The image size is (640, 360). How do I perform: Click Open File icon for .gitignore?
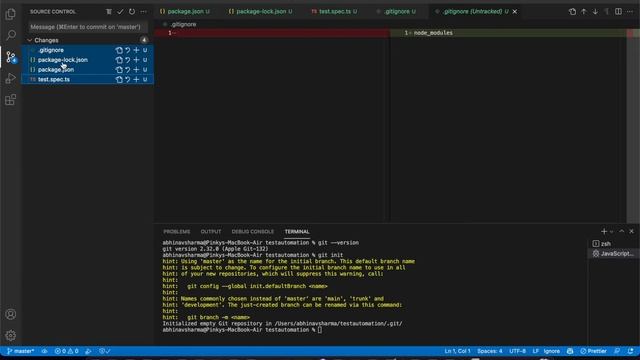point(119,50)
